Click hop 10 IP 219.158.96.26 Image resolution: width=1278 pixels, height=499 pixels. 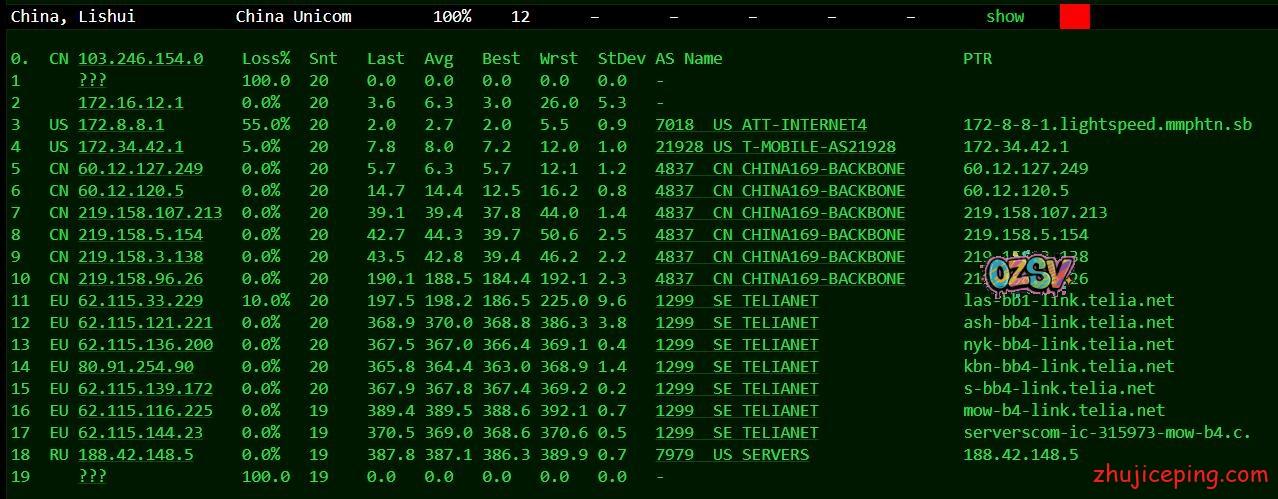[x=140, y=279]
